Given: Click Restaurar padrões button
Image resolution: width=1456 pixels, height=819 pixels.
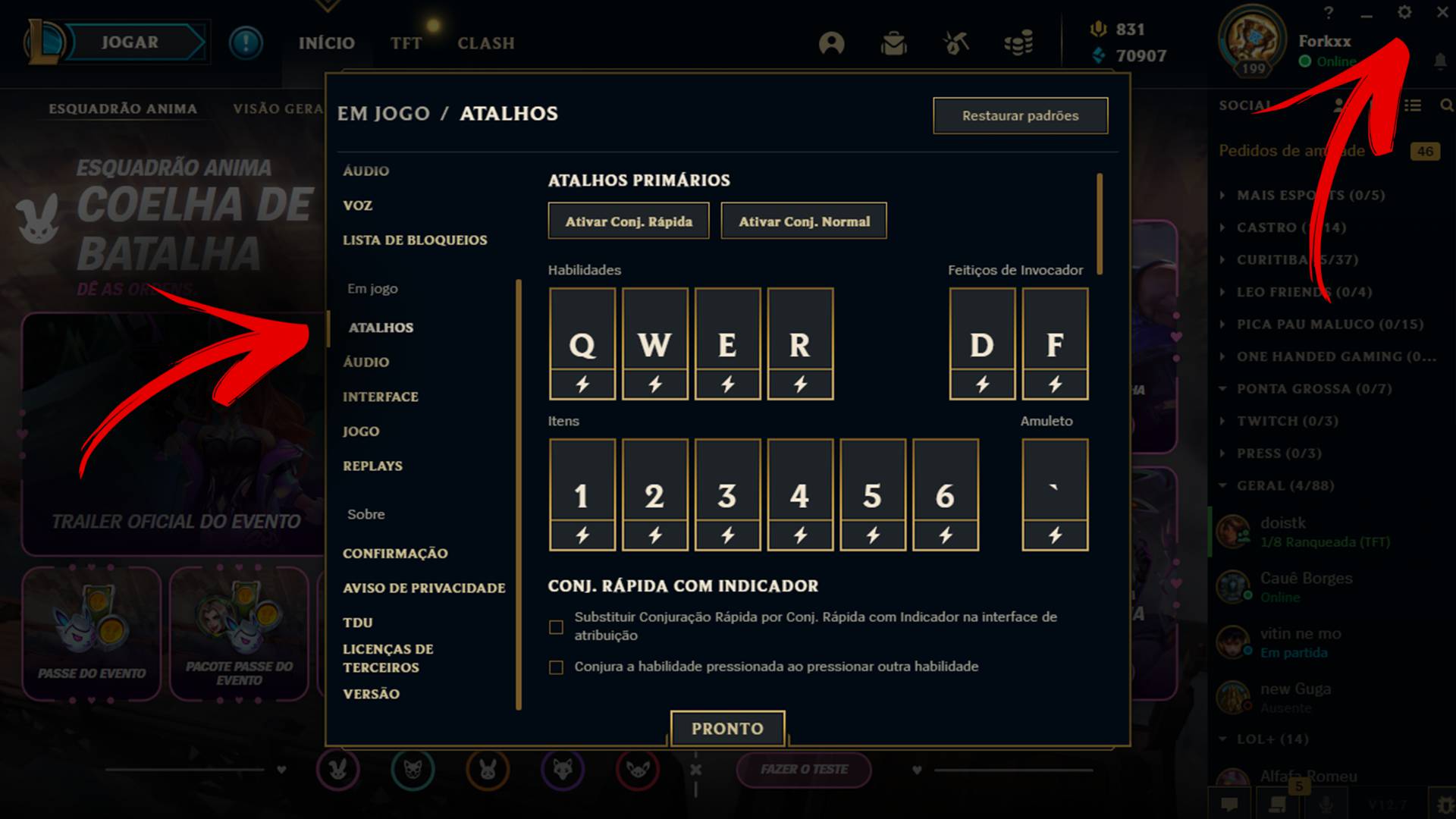Looking at the screenshot, I should (x=1018, y=115).
